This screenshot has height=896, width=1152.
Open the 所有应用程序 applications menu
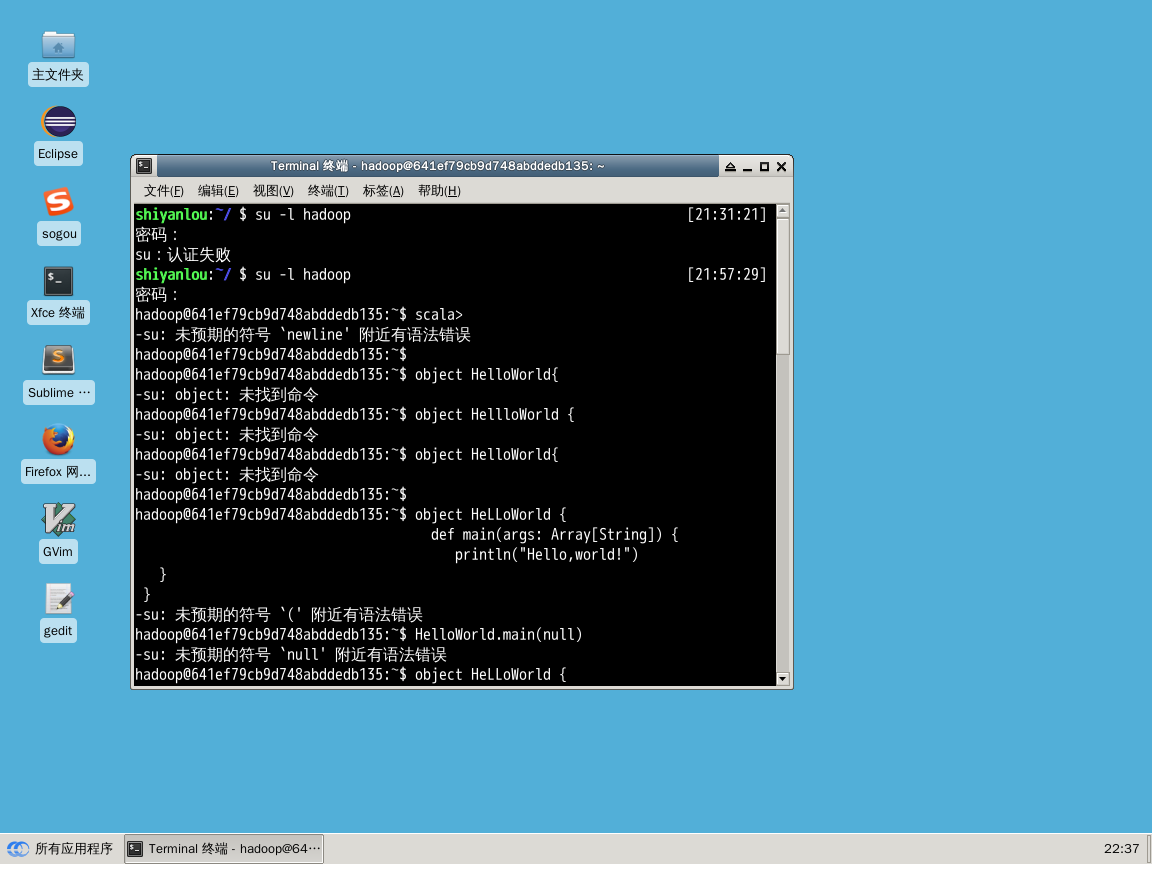(60, 849)
